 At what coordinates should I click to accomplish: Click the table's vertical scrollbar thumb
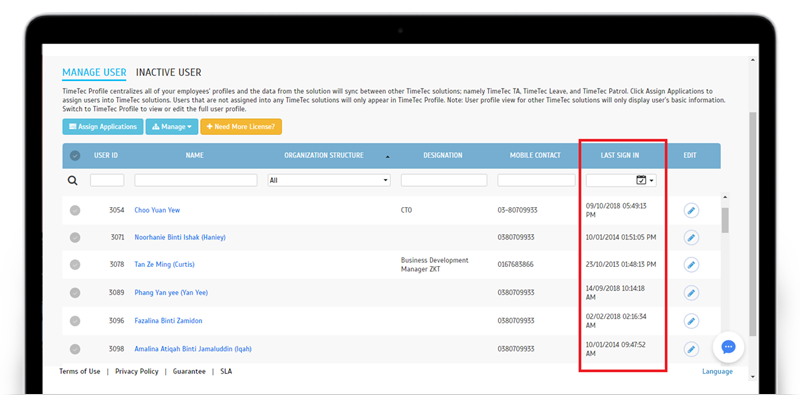(x=725, y=220)
